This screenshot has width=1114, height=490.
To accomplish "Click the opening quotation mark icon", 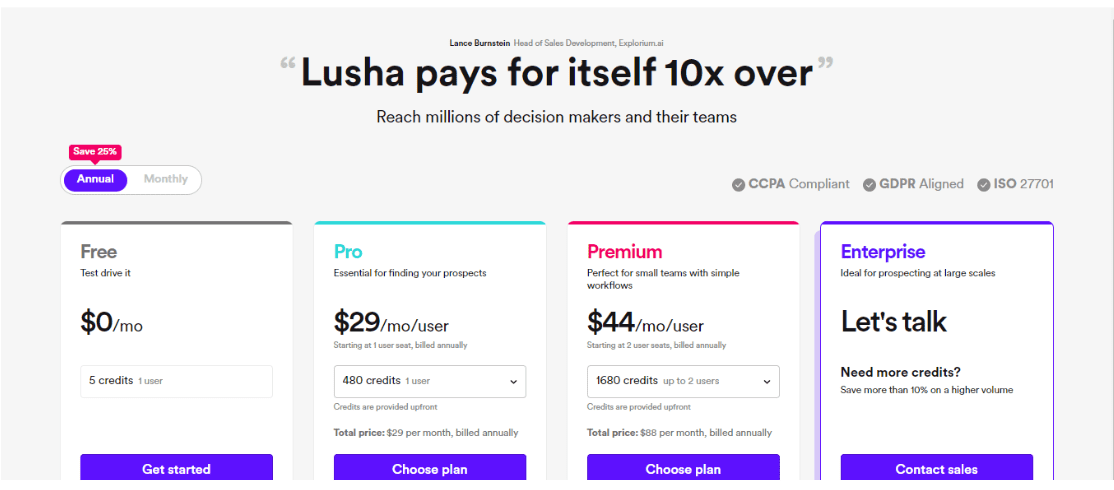I will pyautogui.click(x=287, y=65).
